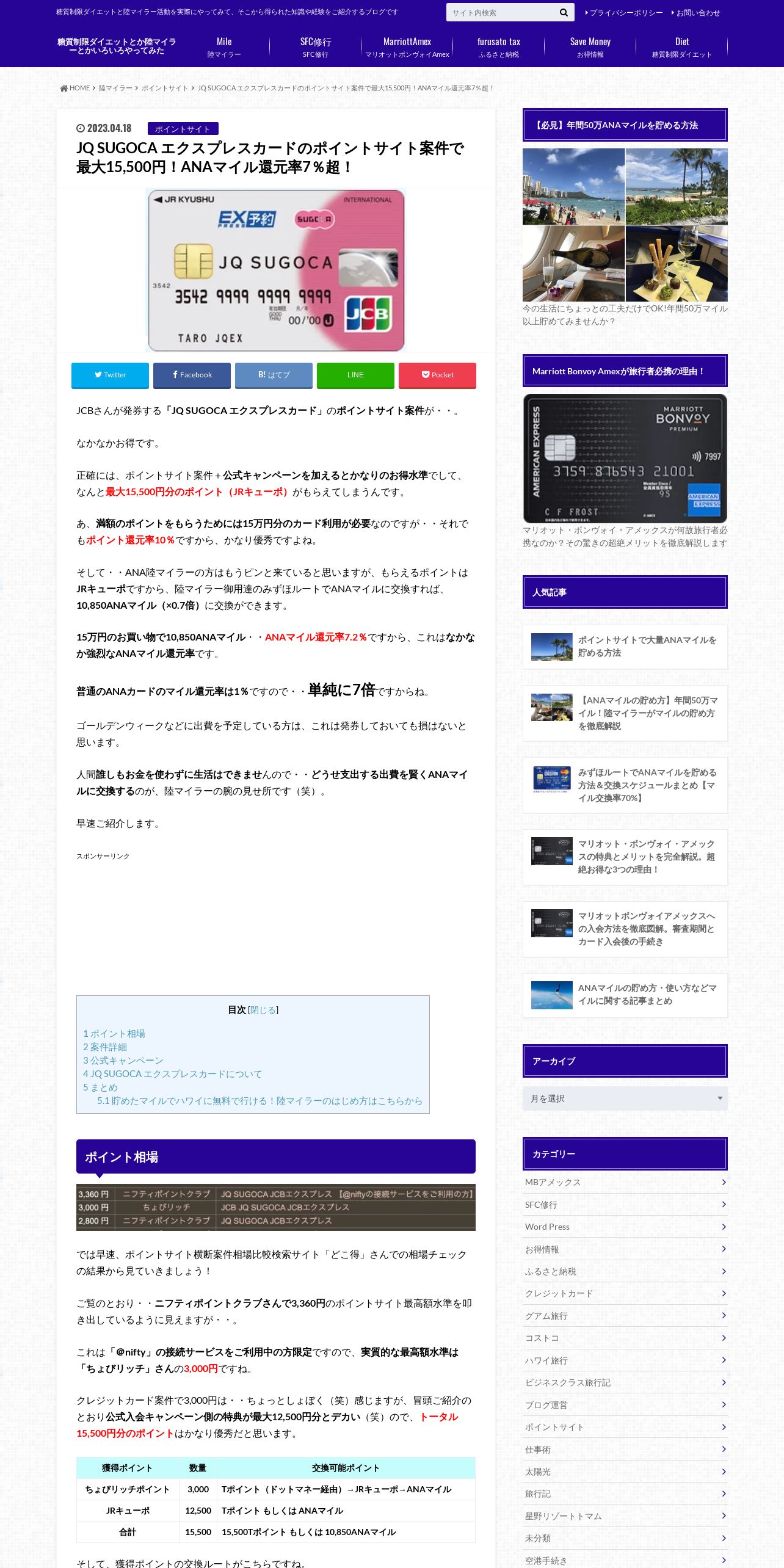Open the ハワイ旅行 category
The width and height of the screenshot is (784, 1568).
[x=625, y=1360]
